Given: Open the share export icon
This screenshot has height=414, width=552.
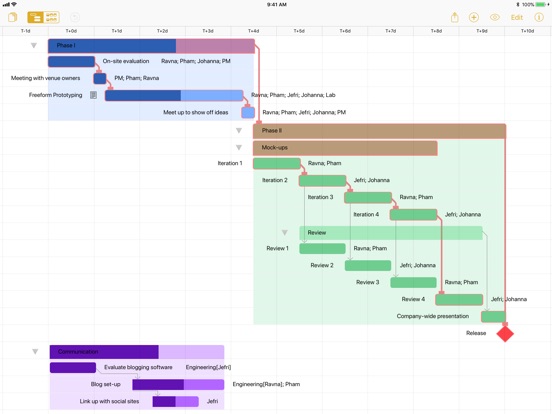Looking at the screenshot, I should pos(454,17).
